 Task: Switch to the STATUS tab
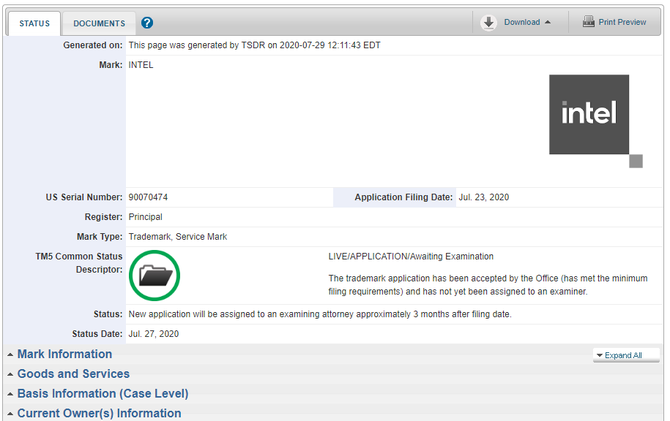click(x=34, y=24)
